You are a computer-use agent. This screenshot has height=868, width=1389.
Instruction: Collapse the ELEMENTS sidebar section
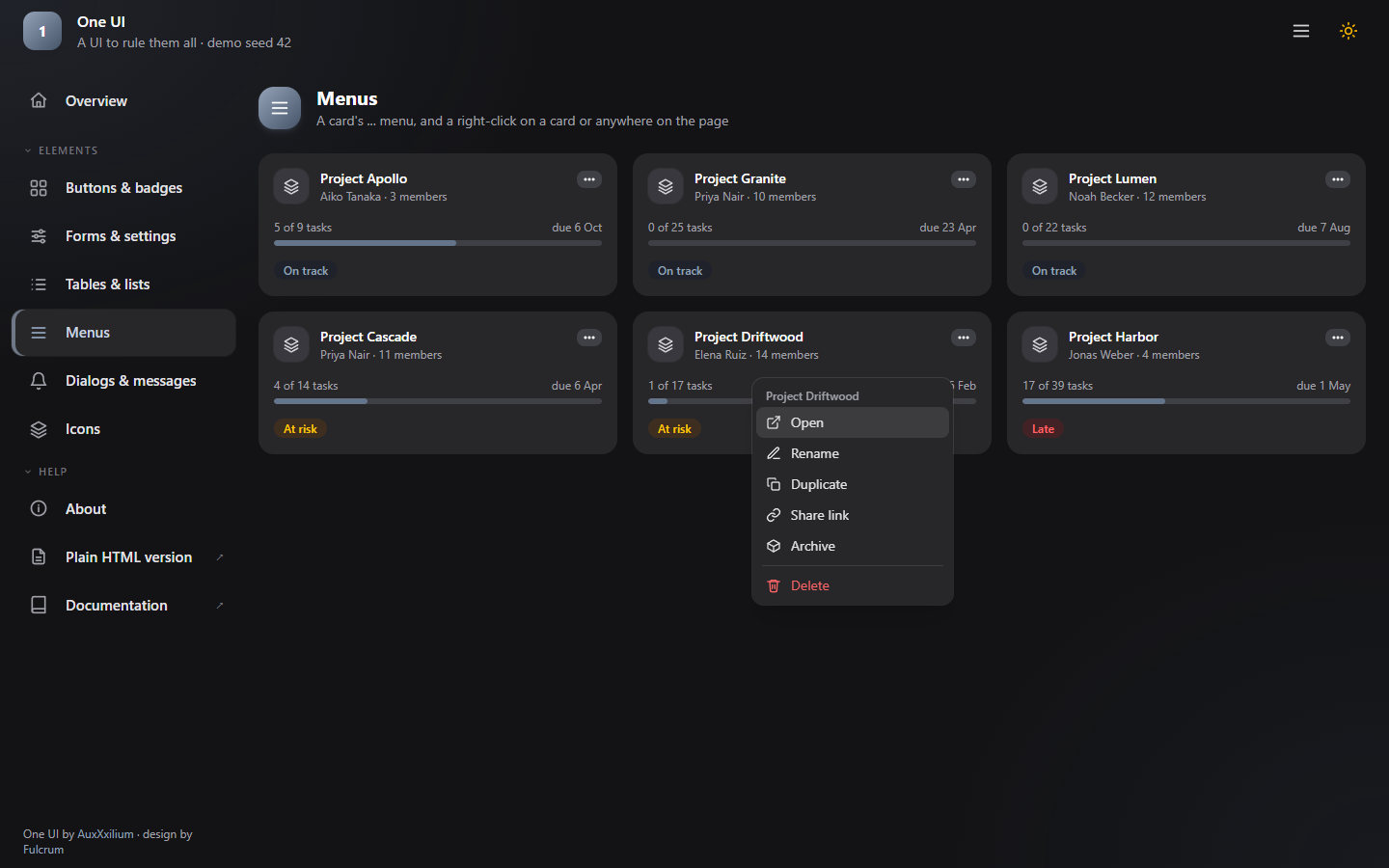click(61, 150)
